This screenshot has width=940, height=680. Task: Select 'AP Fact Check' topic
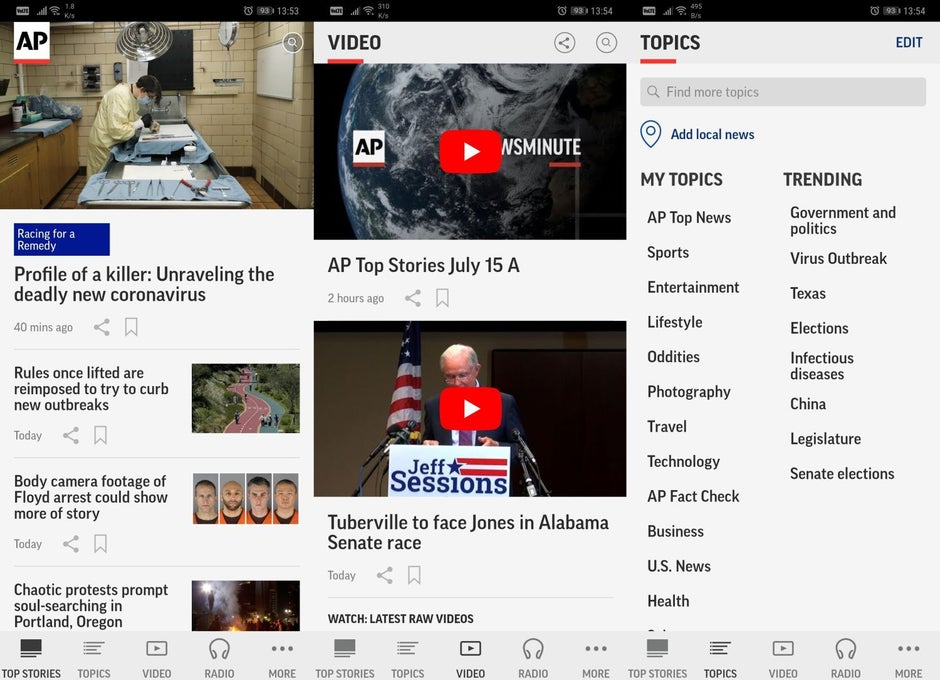693,496
